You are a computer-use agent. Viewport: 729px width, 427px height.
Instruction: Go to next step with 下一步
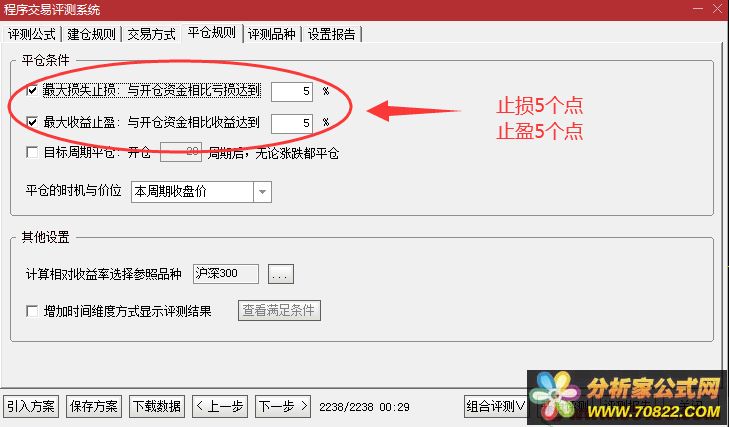coord(283,407)
